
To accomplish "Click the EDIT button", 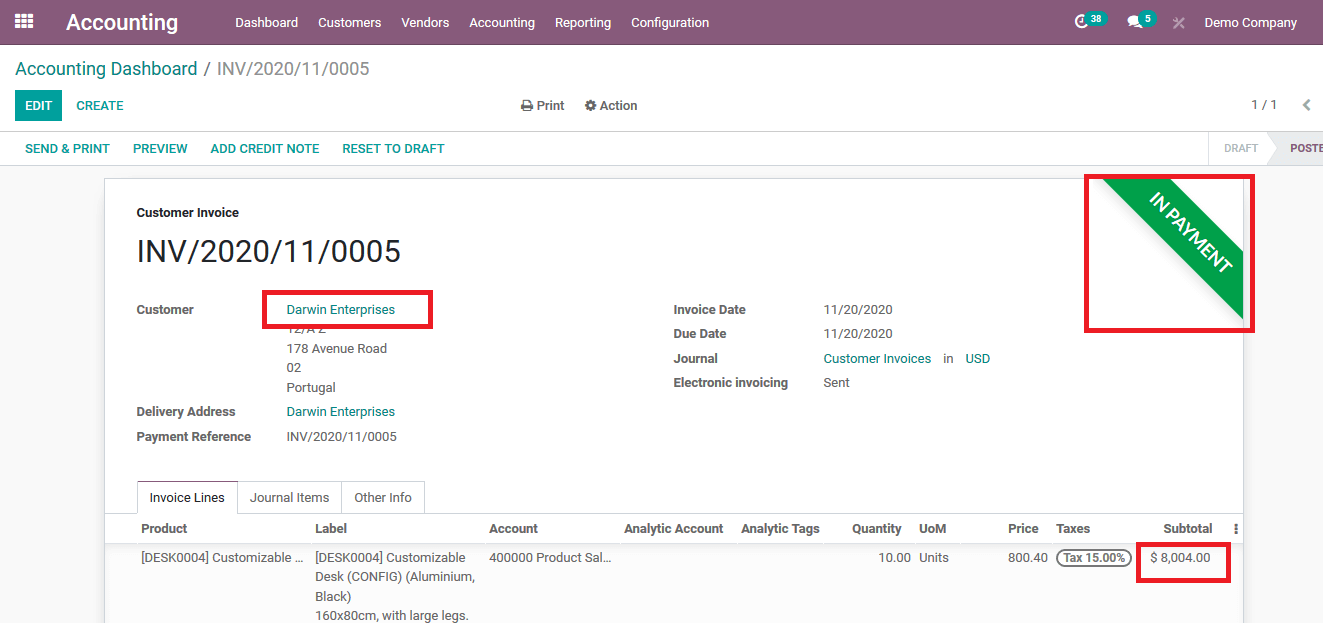I will click(x=38, y=105).
